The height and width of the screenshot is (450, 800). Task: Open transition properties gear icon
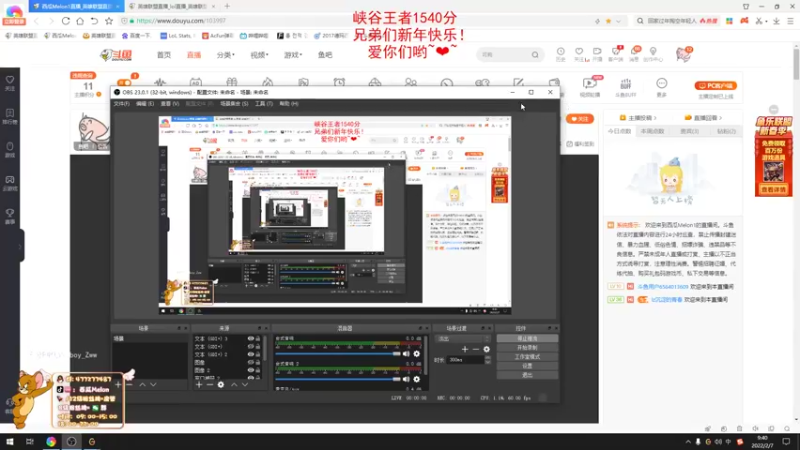[486, 349]
